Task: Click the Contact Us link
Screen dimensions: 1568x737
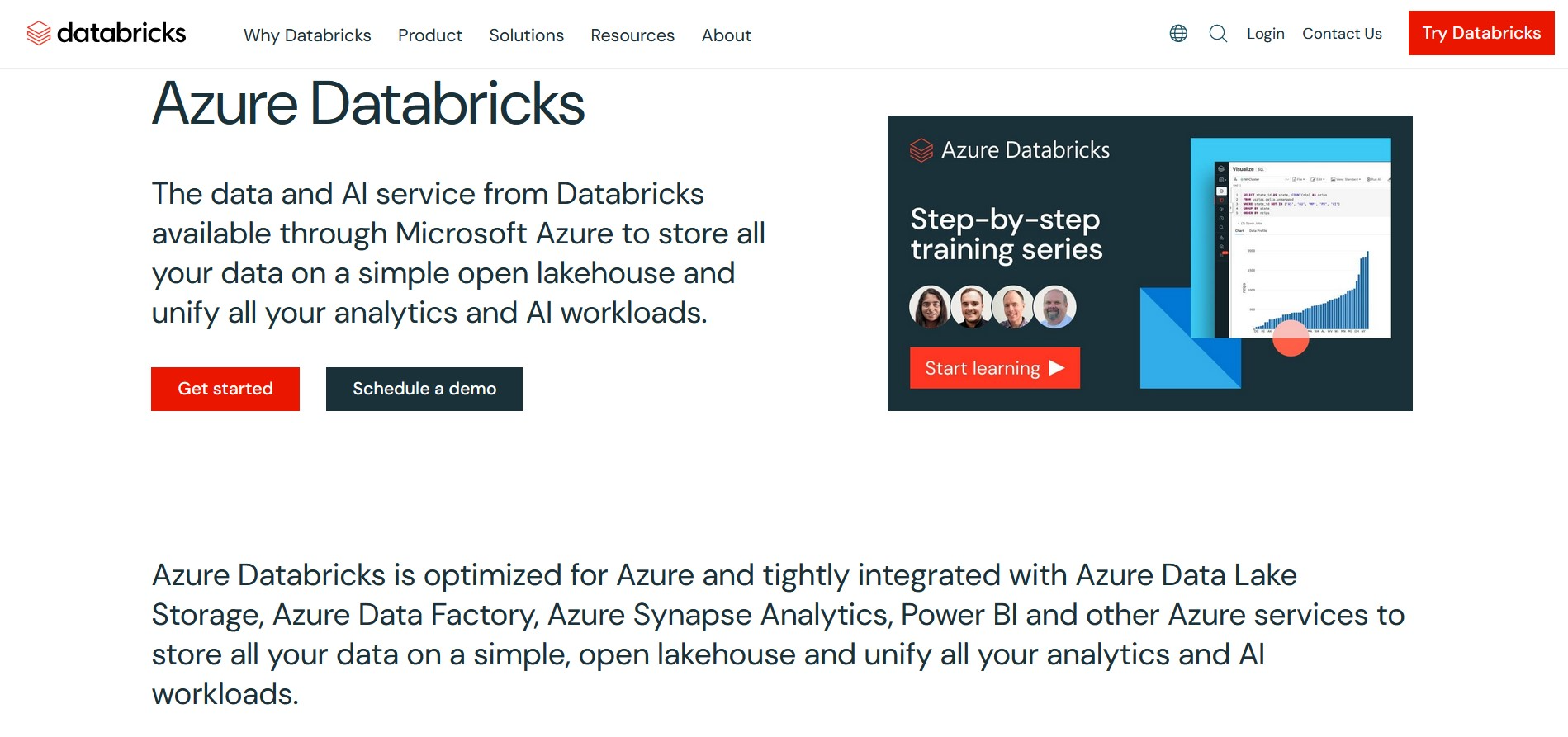Action: pyautogui.click(x=1342, y=34)
